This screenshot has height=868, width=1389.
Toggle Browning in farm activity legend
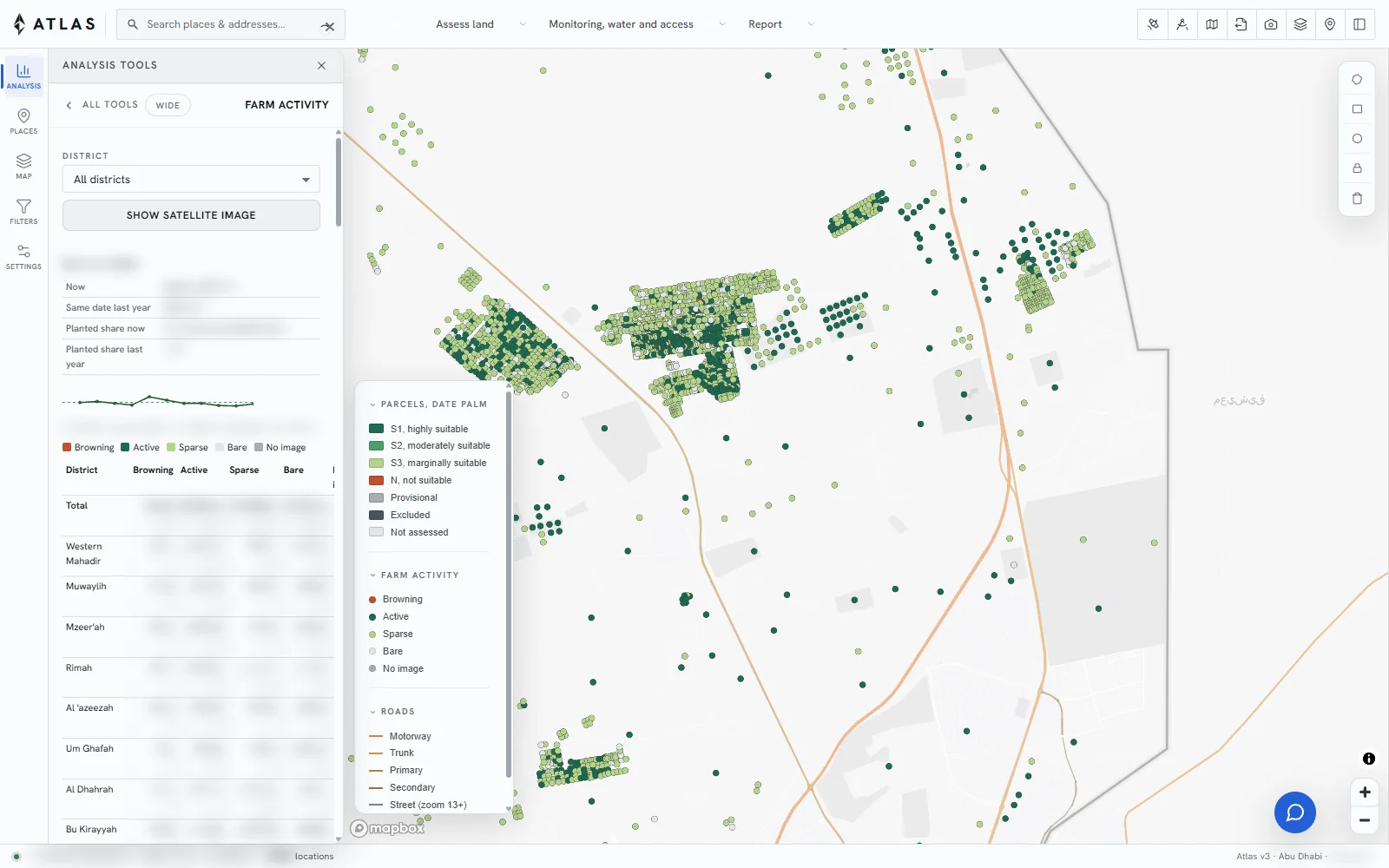click(x=396, y=600)
